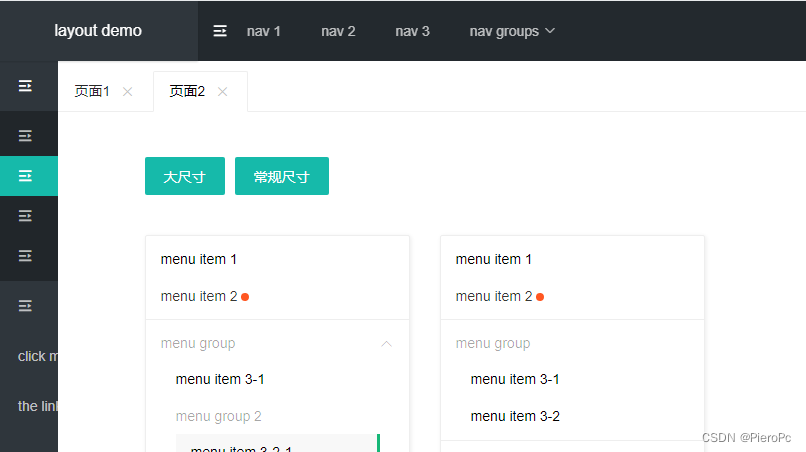Close the 页面2 tab
This screenshot has width=806, height=452.
click(223, 92)
